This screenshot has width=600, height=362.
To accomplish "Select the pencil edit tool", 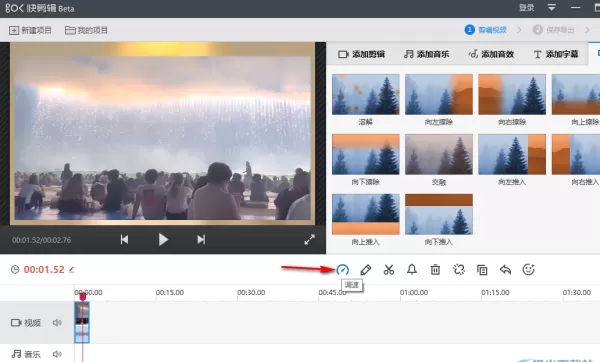I will pyautogui.click(x=365, y=270).
